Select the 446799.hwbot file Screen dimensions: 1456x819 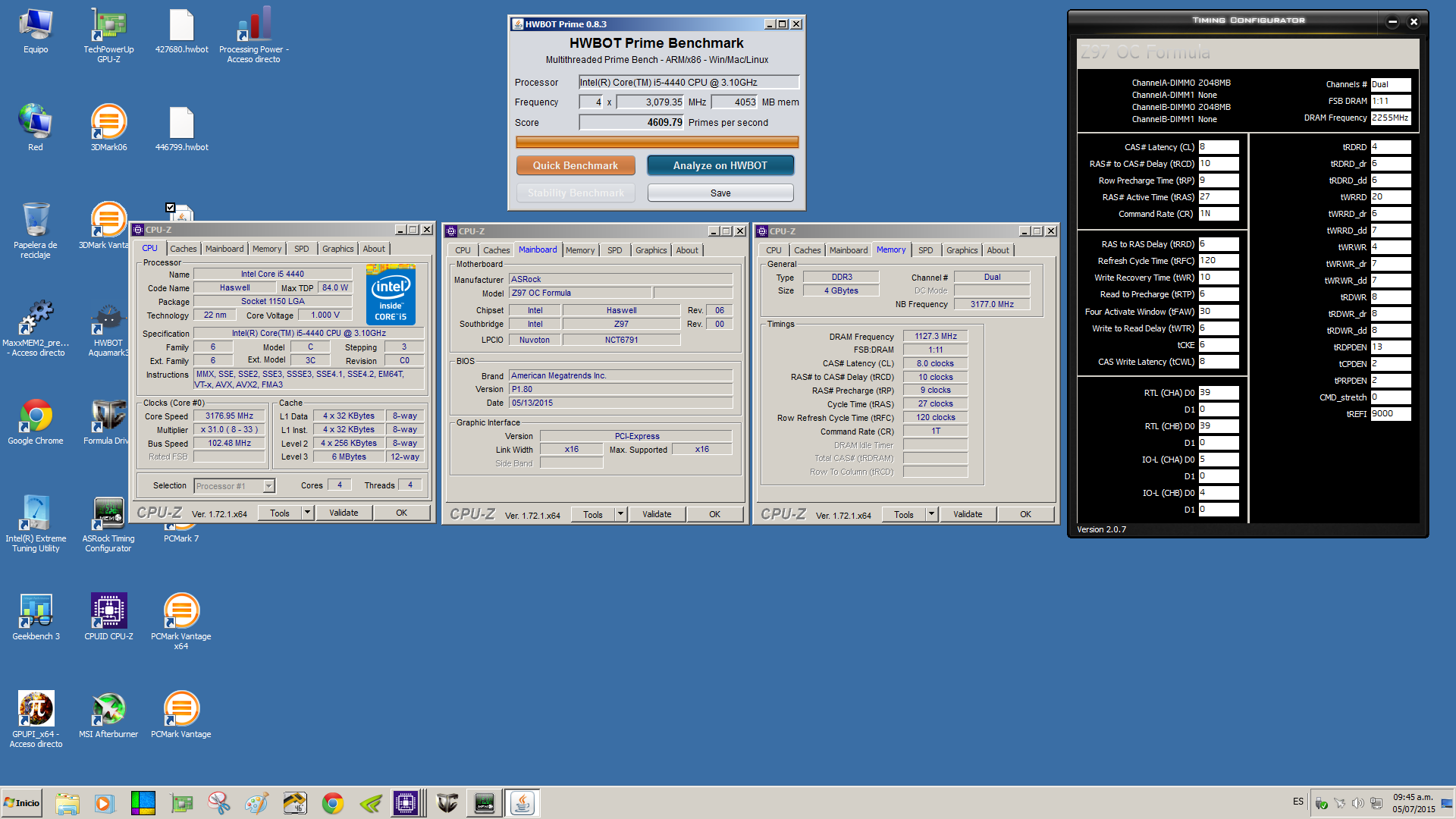point(181,129)
